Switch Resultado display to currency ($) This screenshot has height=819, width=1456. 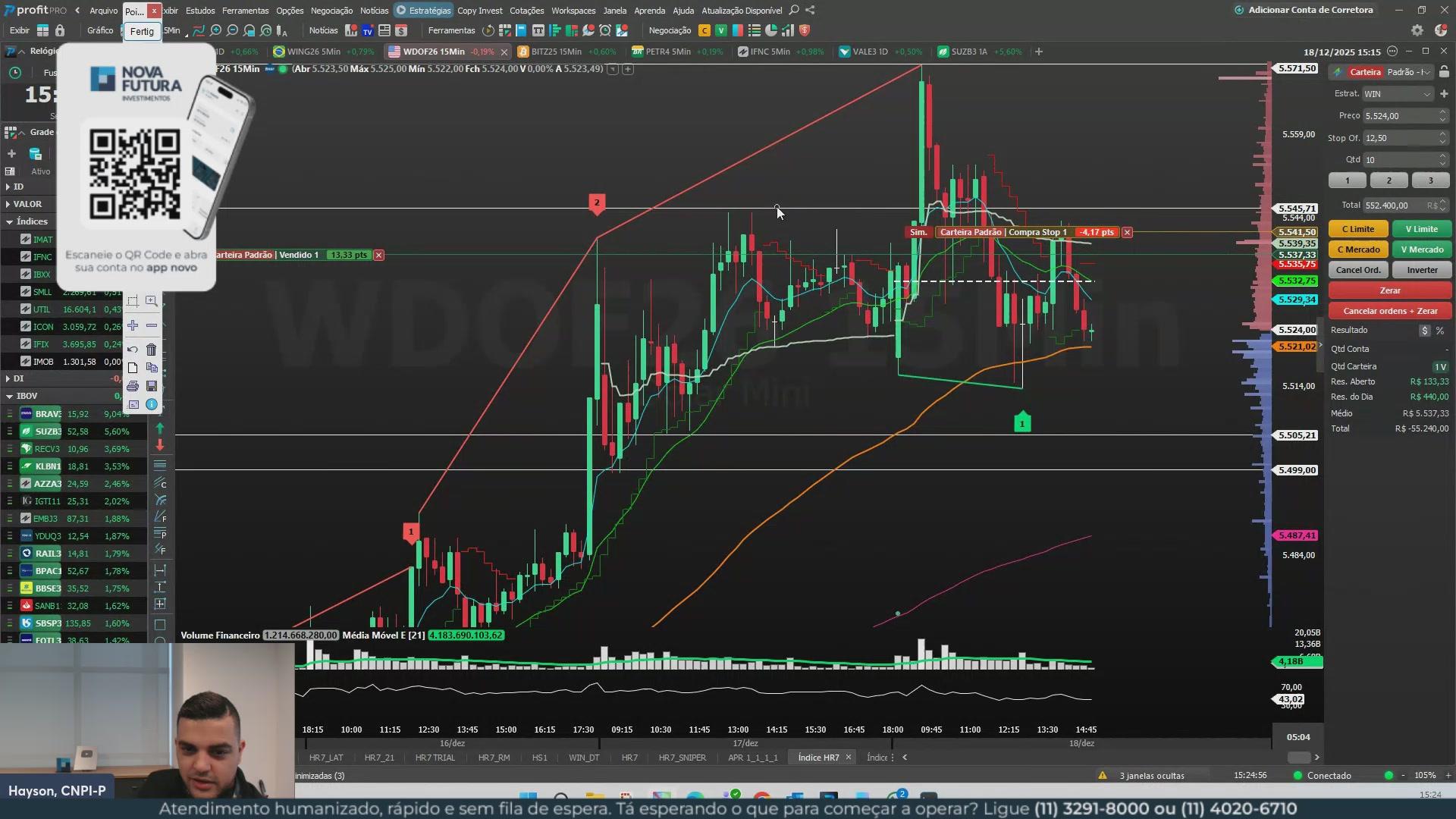(x=1425, y=331)
